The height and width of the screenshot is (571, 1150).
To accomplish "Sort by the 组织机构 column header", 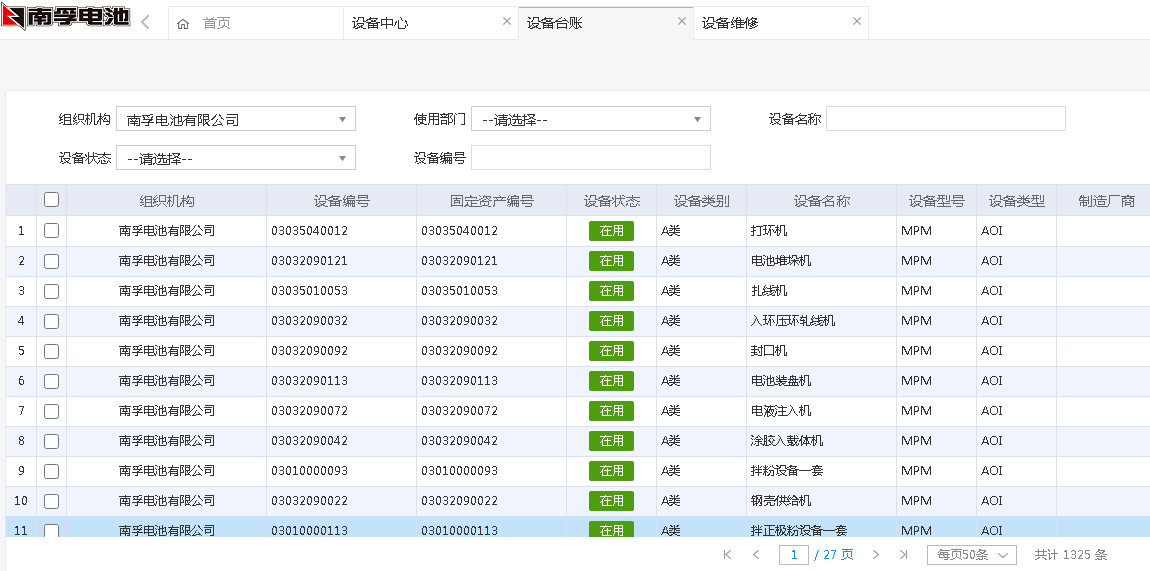I will [x=166, y=201].
